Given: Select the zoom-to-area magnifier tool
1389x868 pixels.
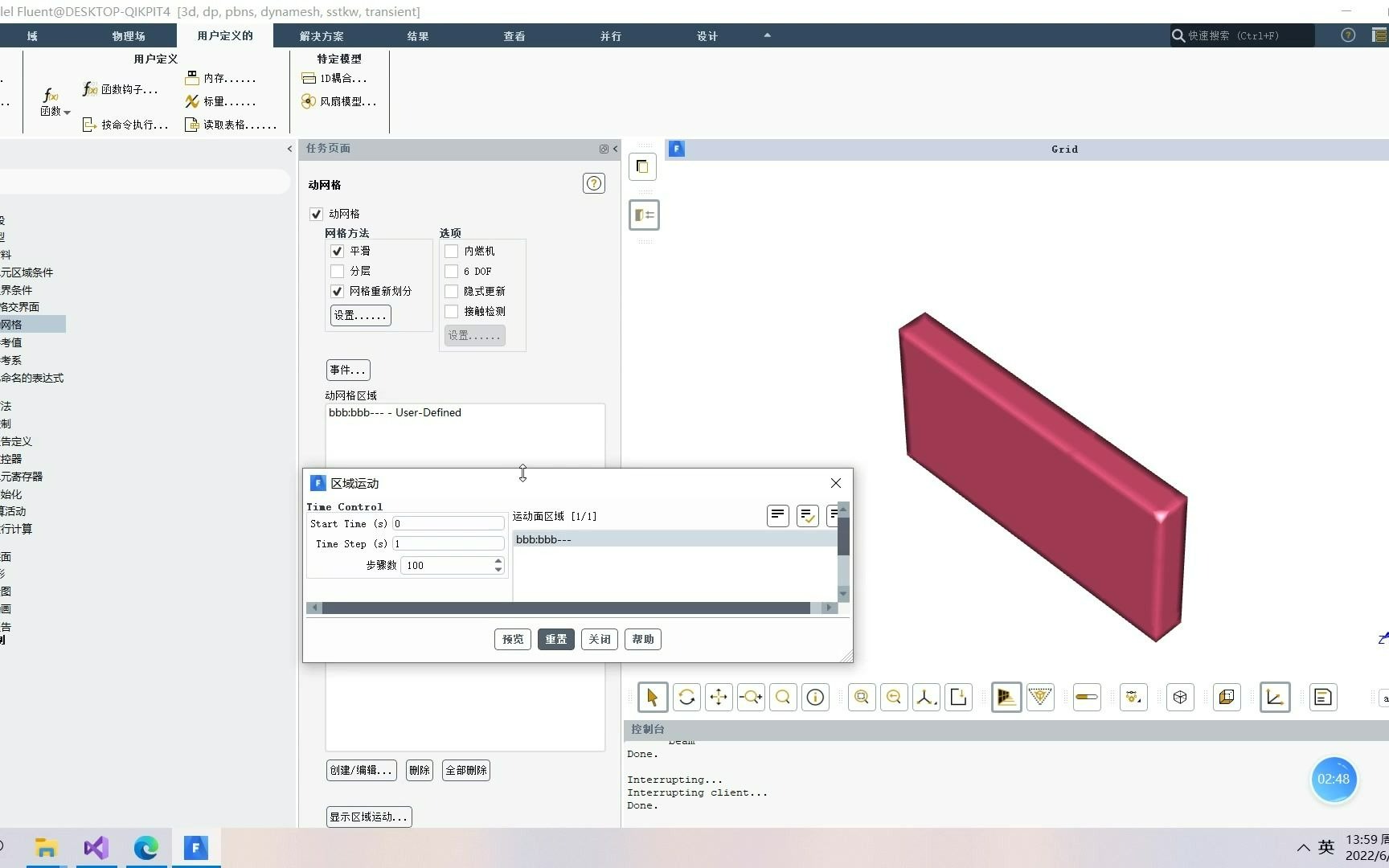Looking at the screenshot, I should coord(783,697).
